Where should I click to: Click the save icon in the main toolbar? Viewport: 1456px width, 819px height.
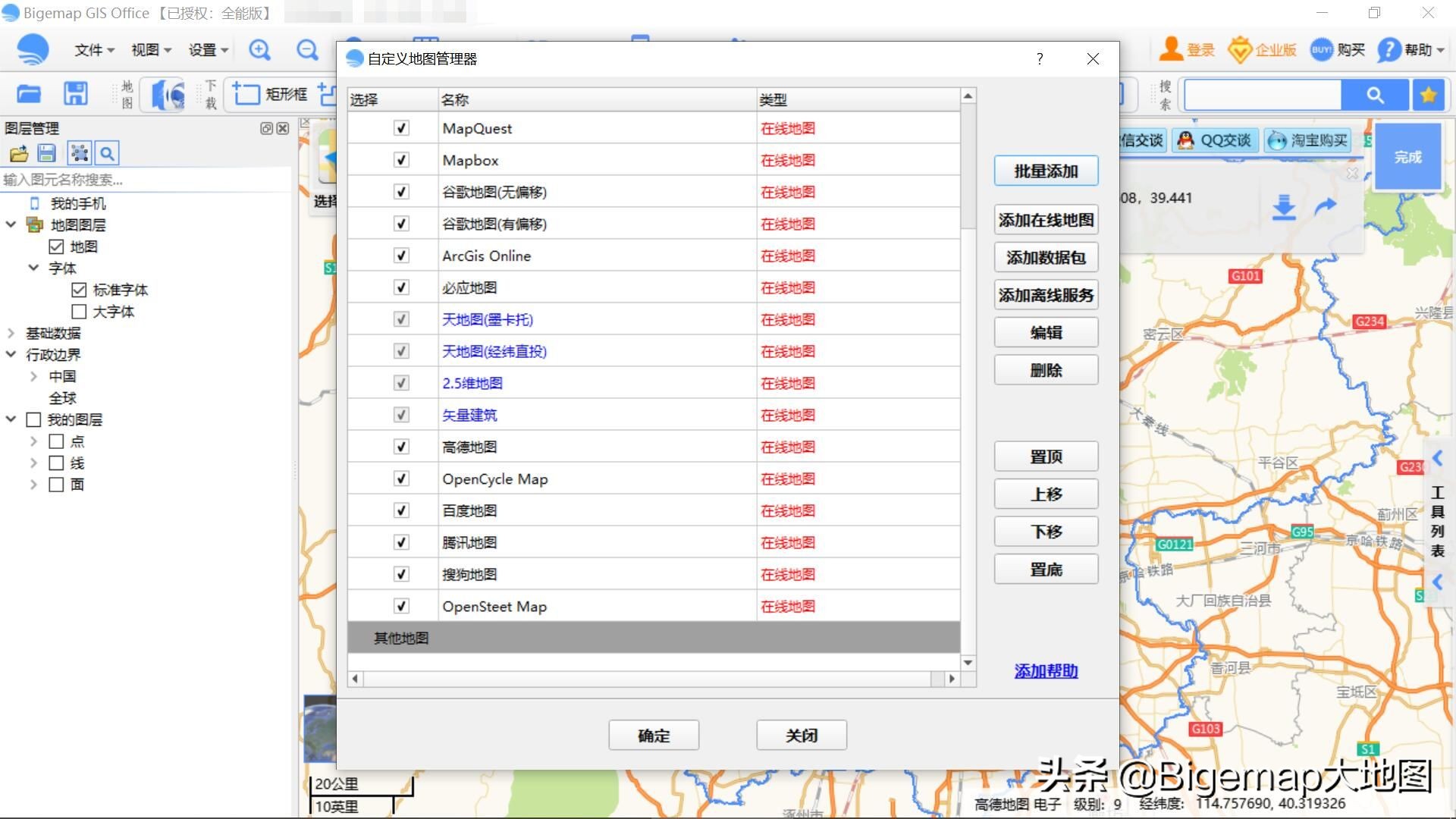[x=75, y=93]
